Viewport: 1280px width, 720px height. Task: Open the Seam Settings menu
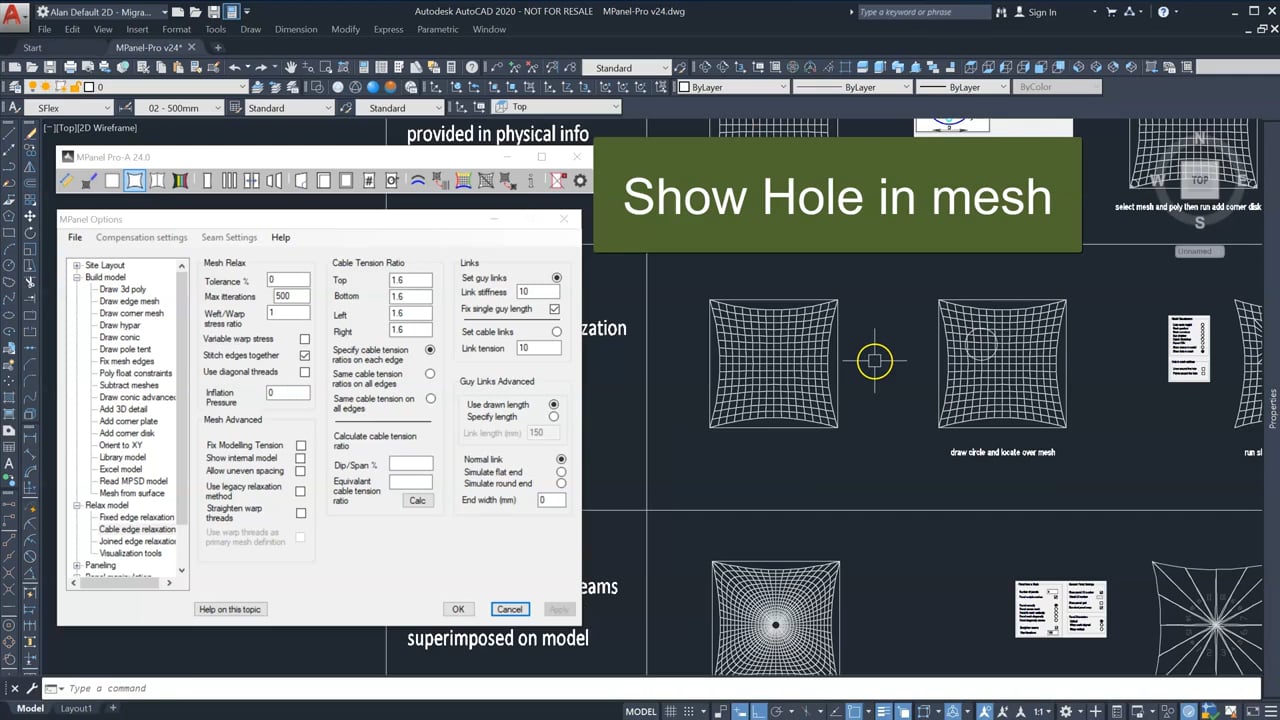229,237
